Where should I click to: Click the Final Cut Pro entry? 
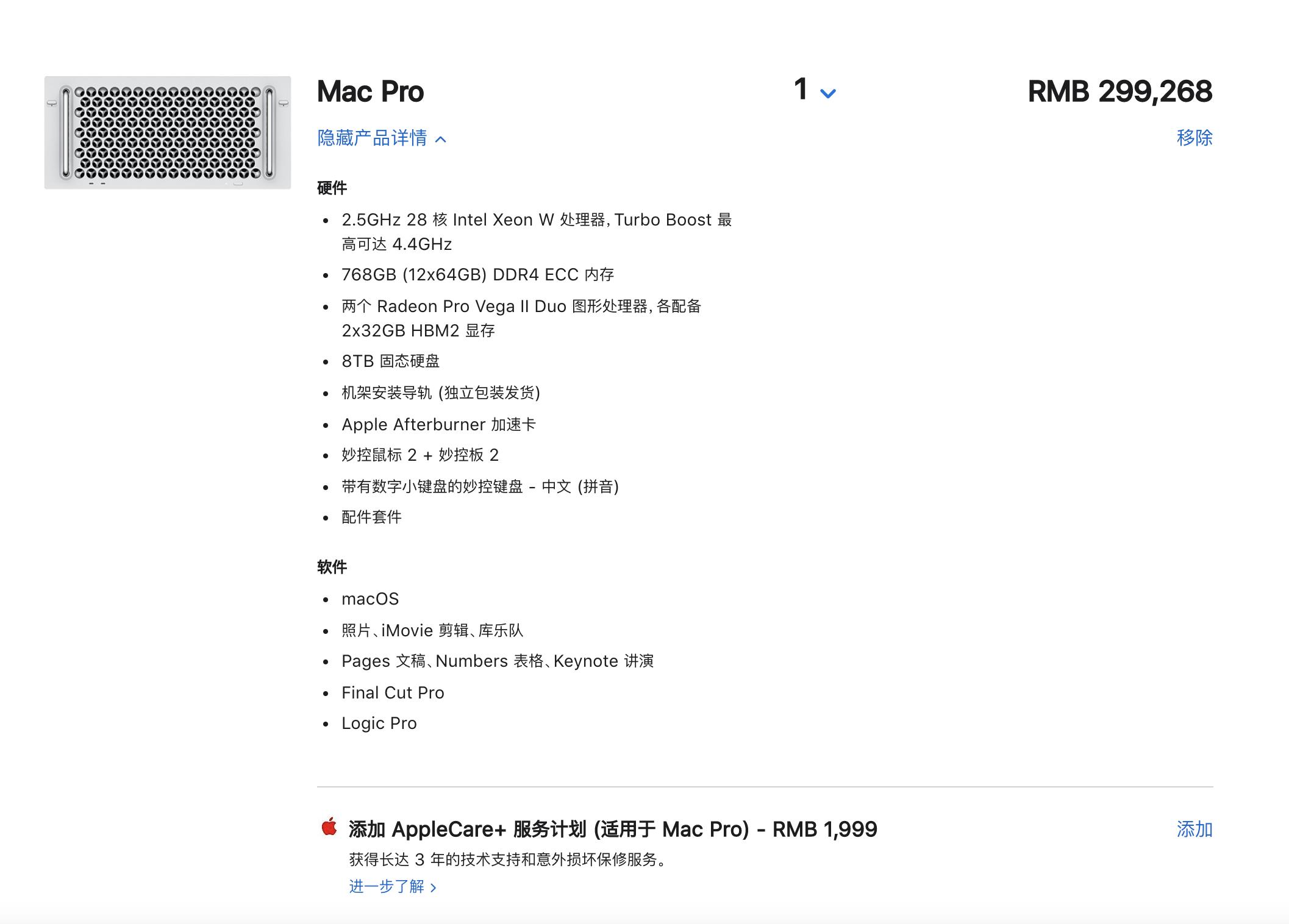point(393,692)
